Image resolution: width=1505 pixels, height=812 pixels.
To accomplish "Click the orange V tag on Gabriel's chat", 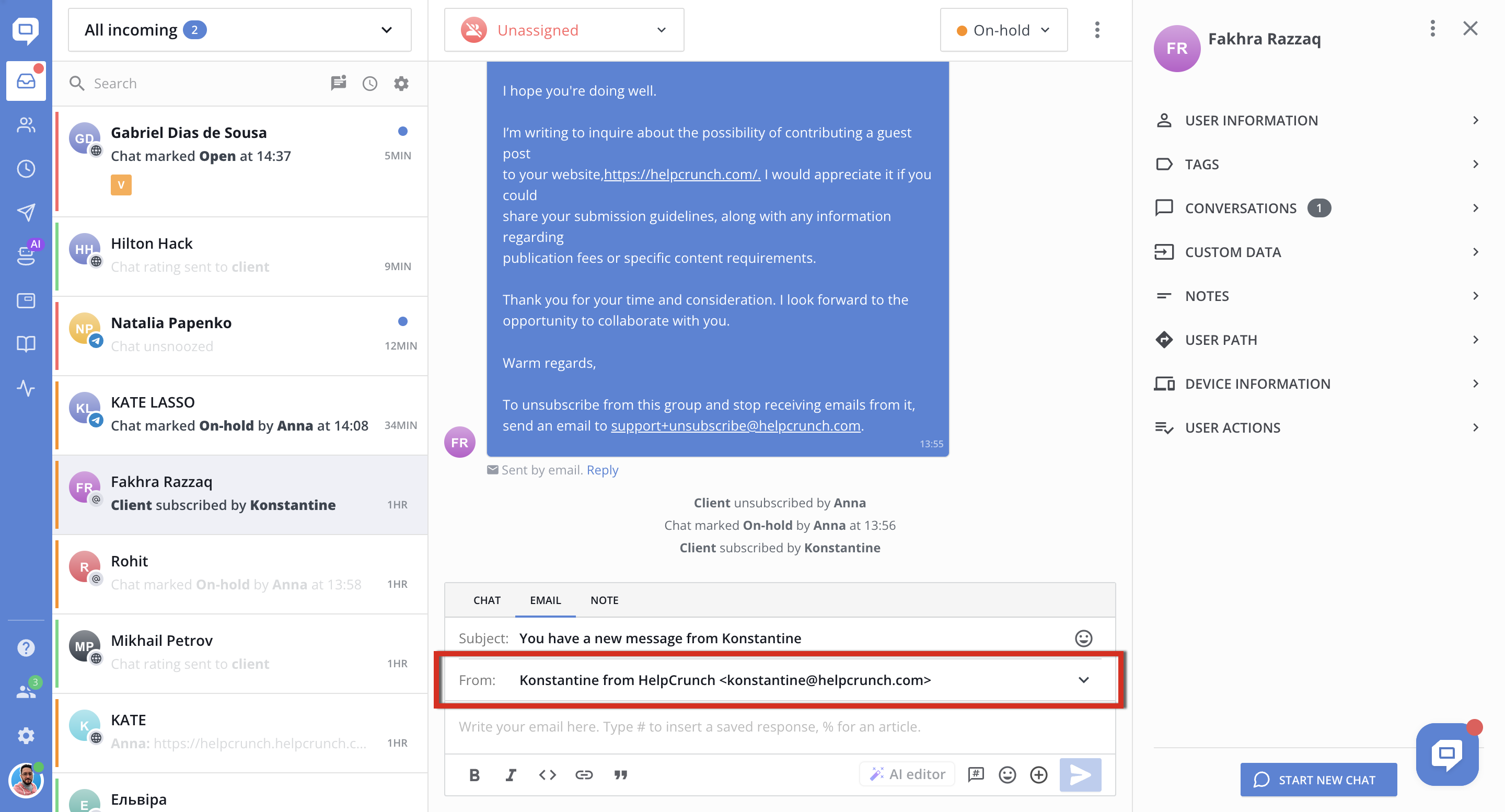I will tap(121, 184).
